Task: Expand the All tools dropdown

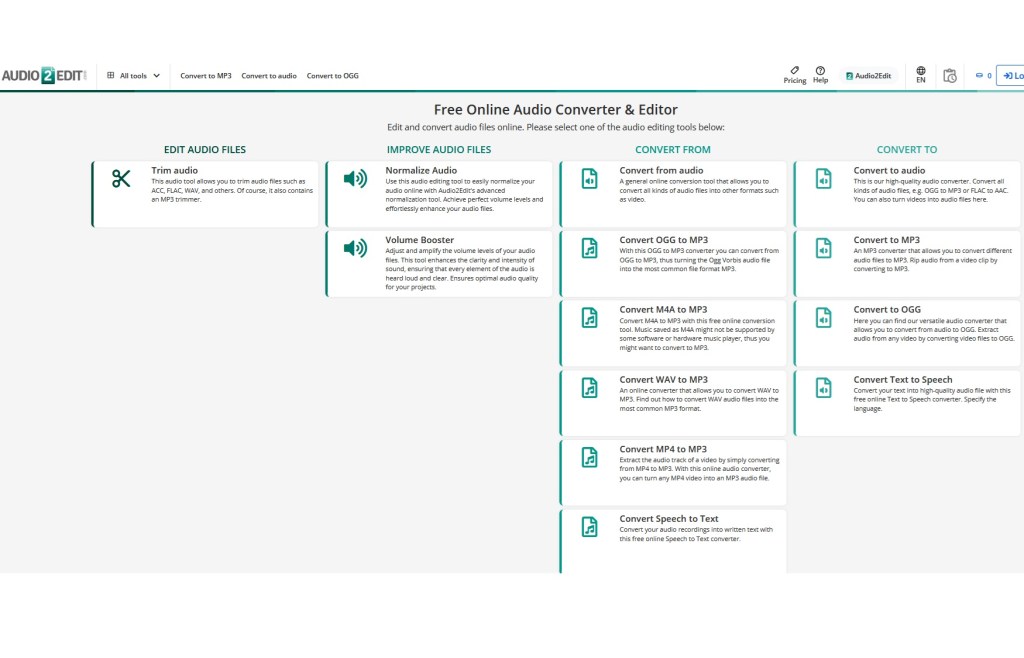Action: tap(134, 76)
